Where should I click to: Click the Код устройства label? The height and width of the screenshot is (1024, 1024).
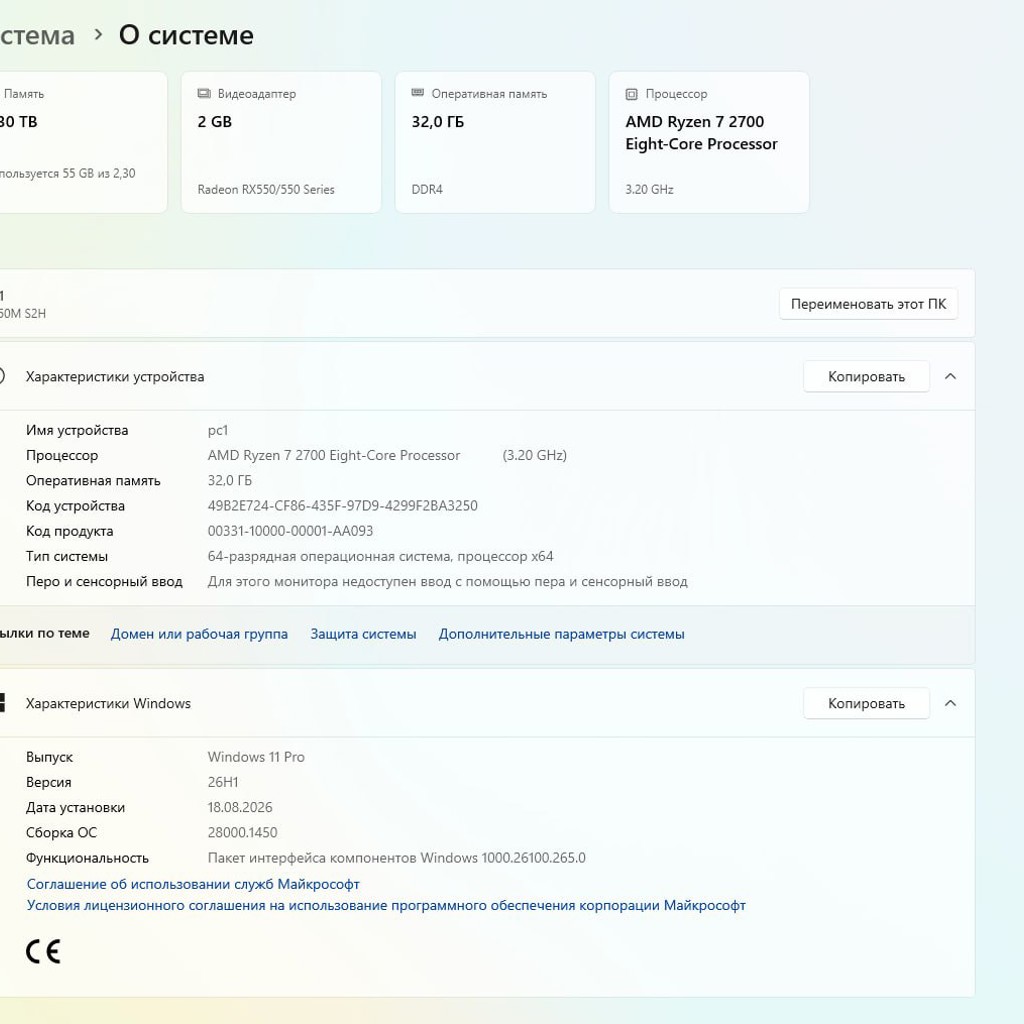point(75,505)
